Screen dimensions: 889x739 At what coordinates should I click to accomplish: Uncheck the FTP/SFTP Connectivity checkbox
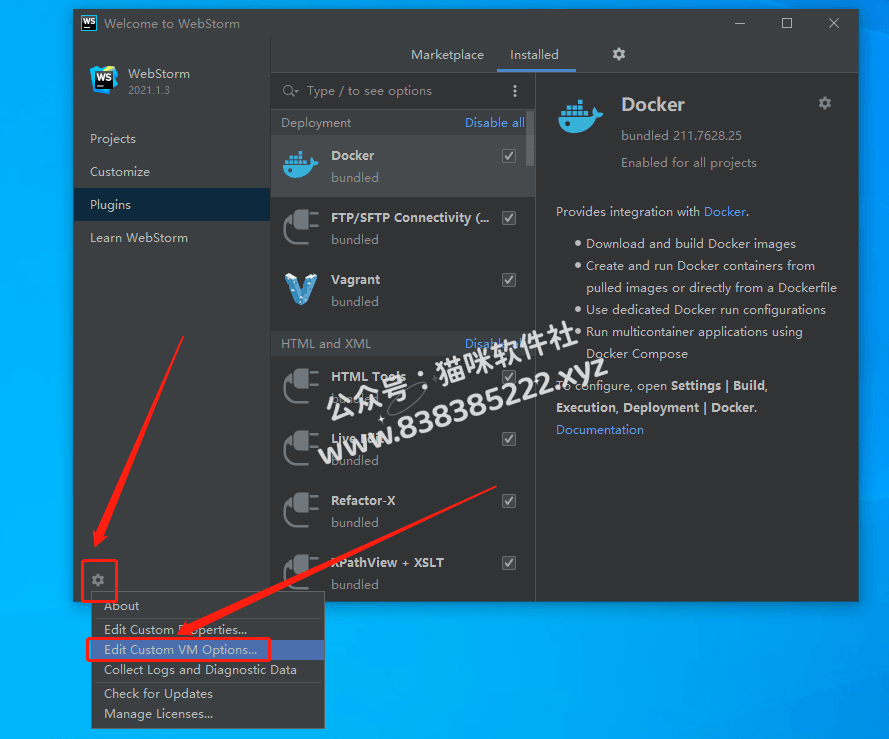tap(509, 218)
